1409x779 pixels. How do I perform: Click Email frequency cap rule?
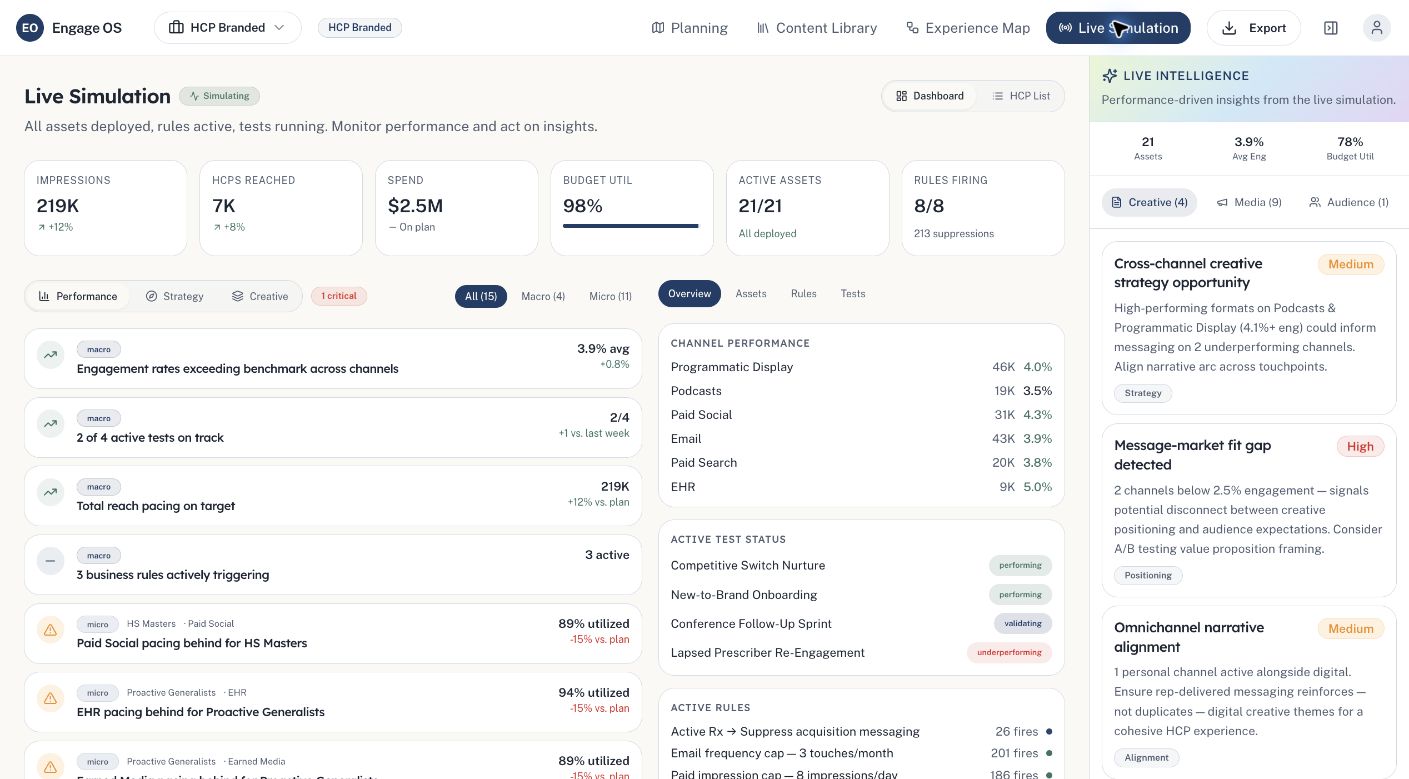tap(861, 753)
